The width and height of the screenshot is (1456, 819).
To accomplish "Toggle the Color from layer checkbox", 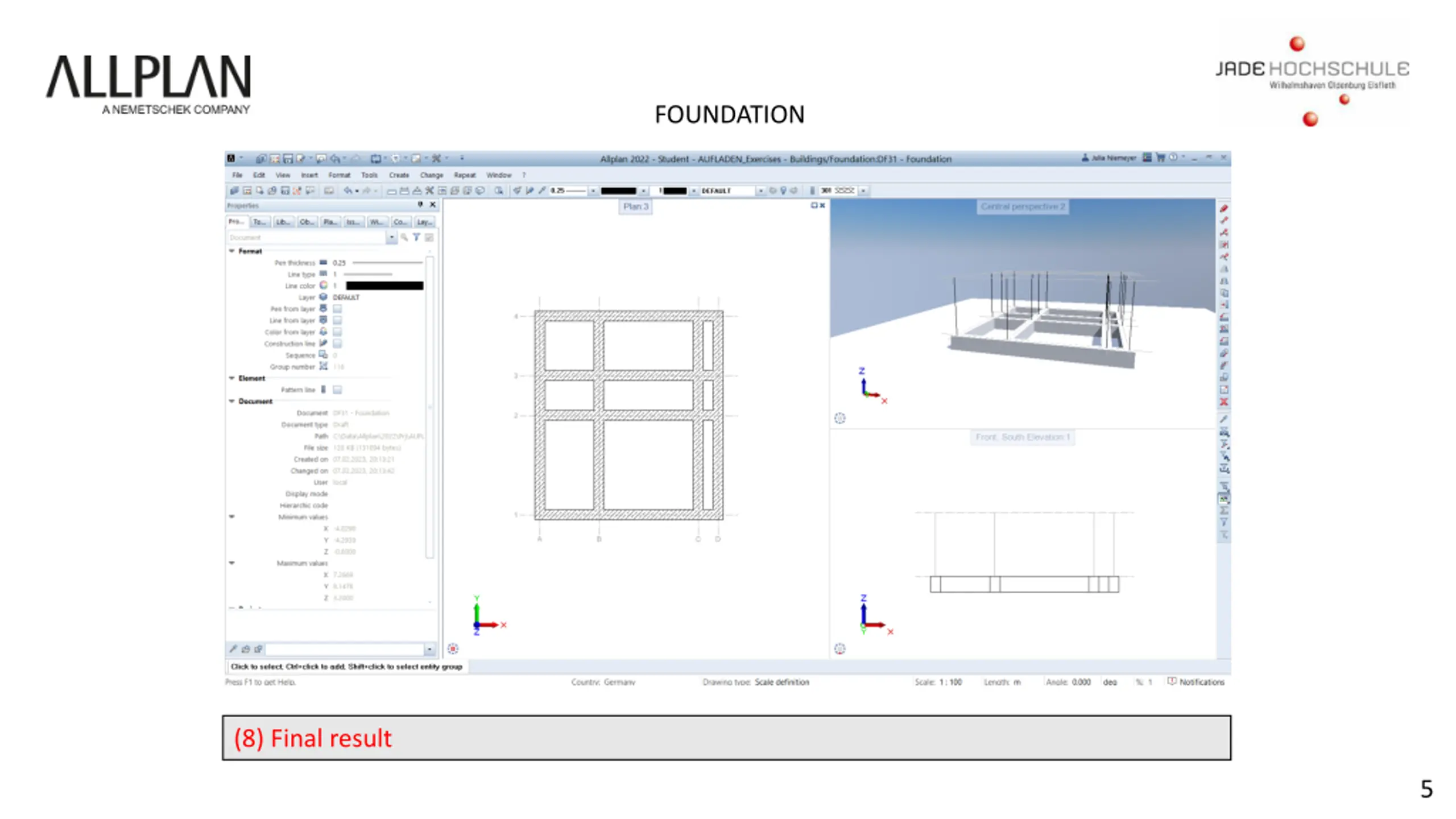I will 337,332.
